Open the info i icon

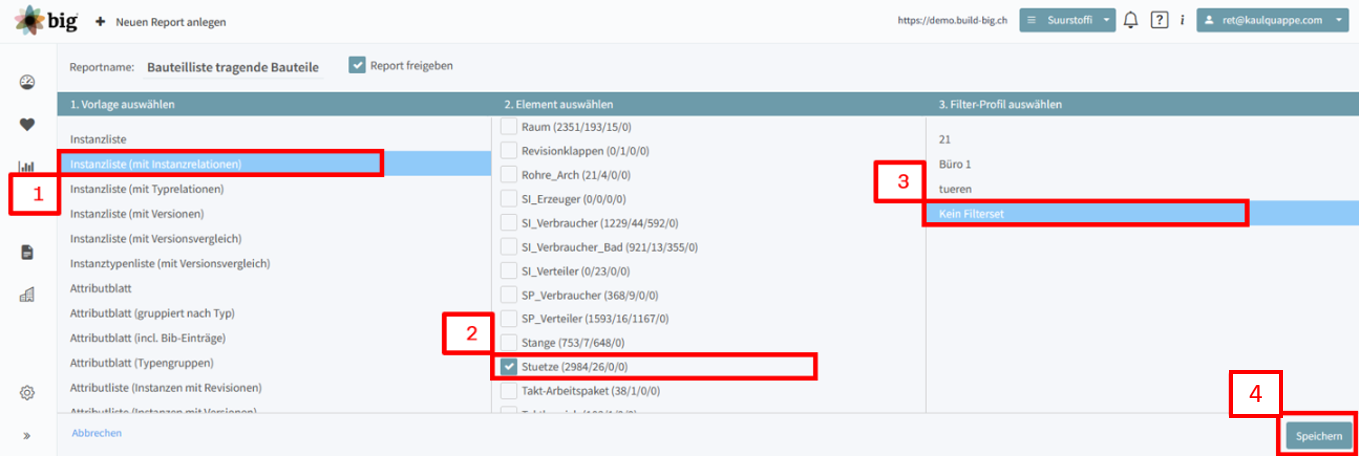[1182, 20]
